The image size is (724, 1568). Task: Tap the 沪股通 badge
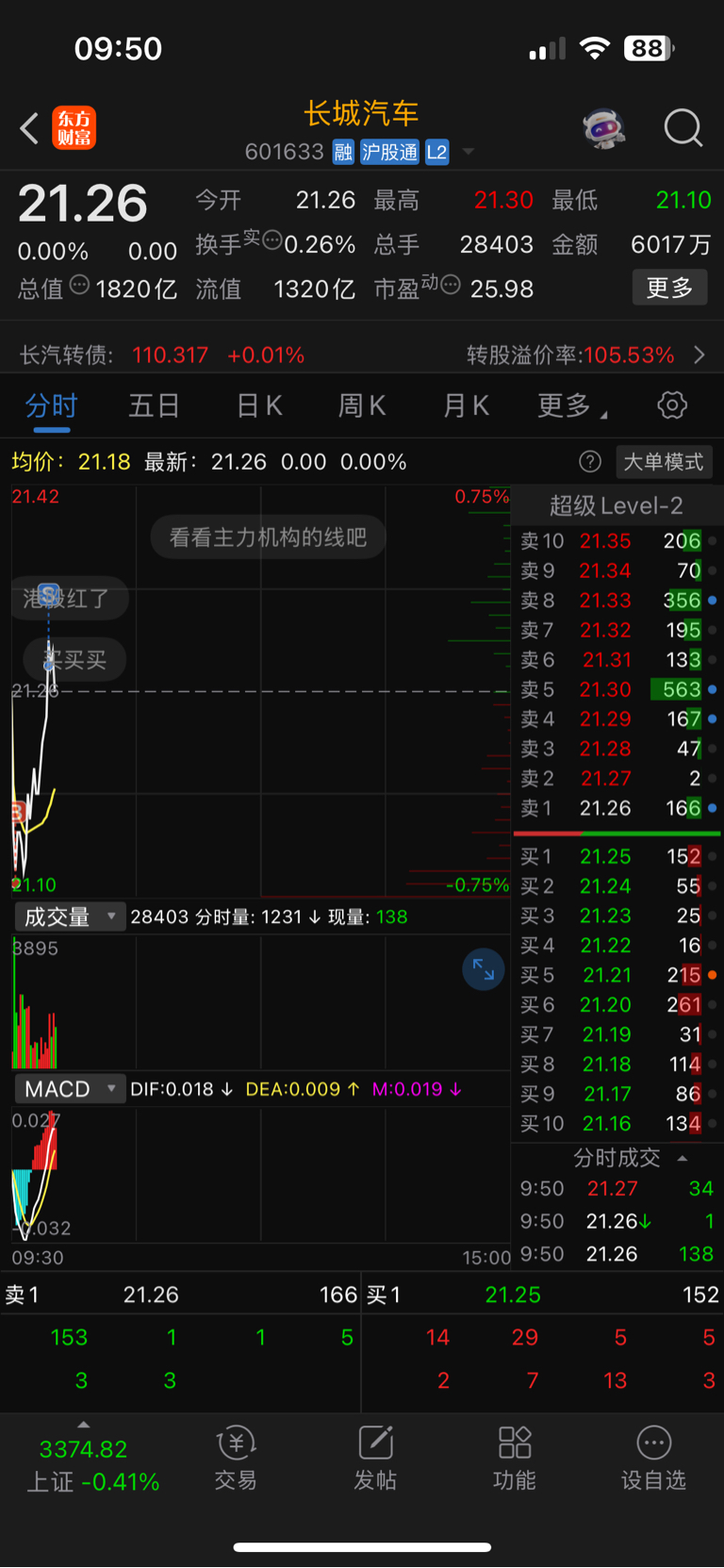click(389, 152)
